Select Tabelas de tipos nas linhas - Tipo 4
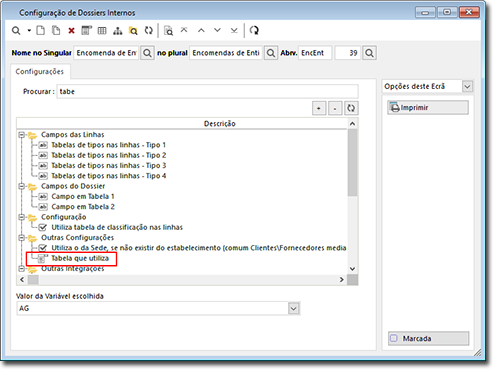Image resolution: width=496 pixels, height=373 pixels. point(109,176)
